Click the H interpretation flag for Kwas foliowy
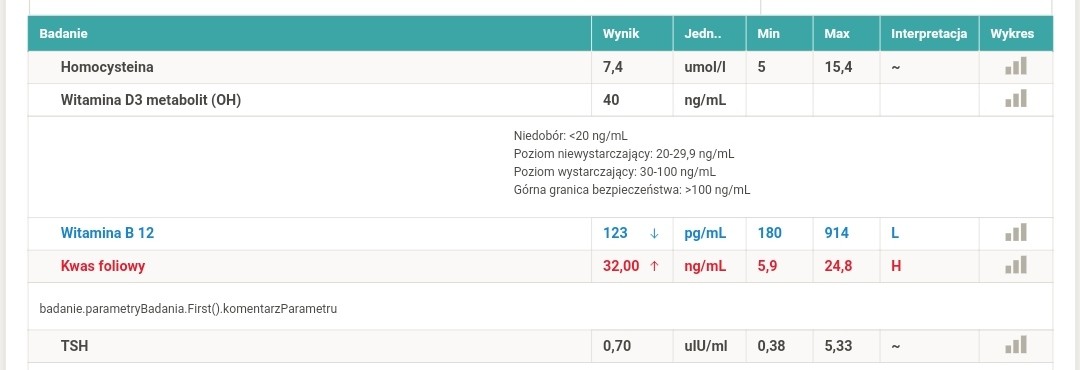1080x370 pixels. click(896, 265)
